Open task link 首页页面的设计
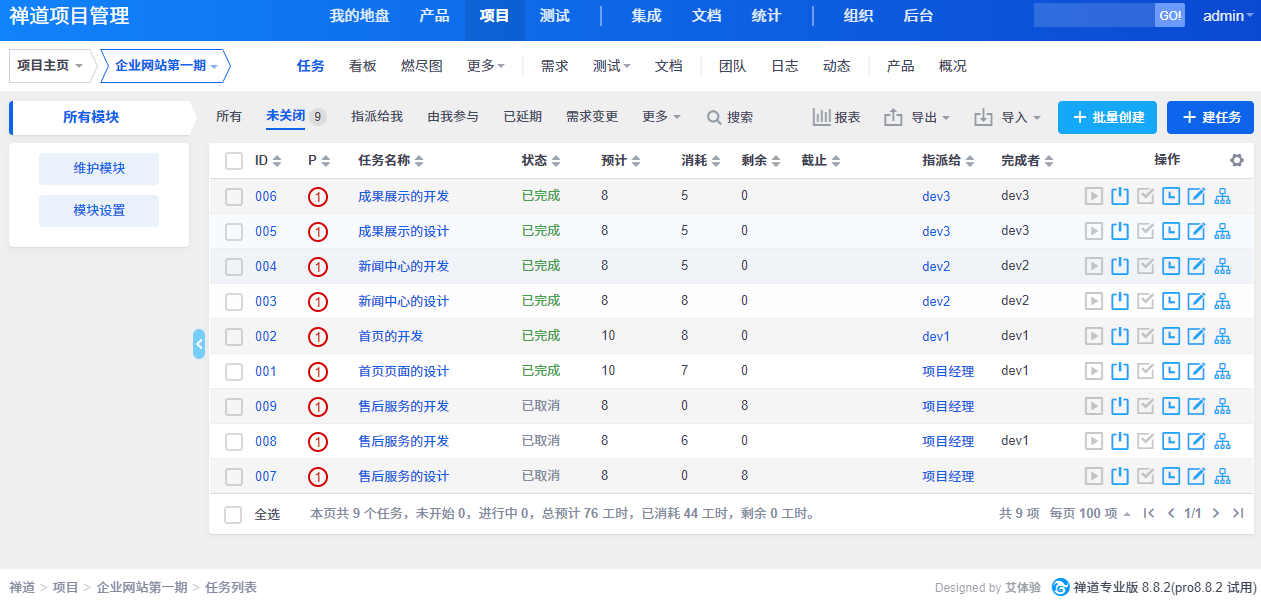 click(403, 371)
